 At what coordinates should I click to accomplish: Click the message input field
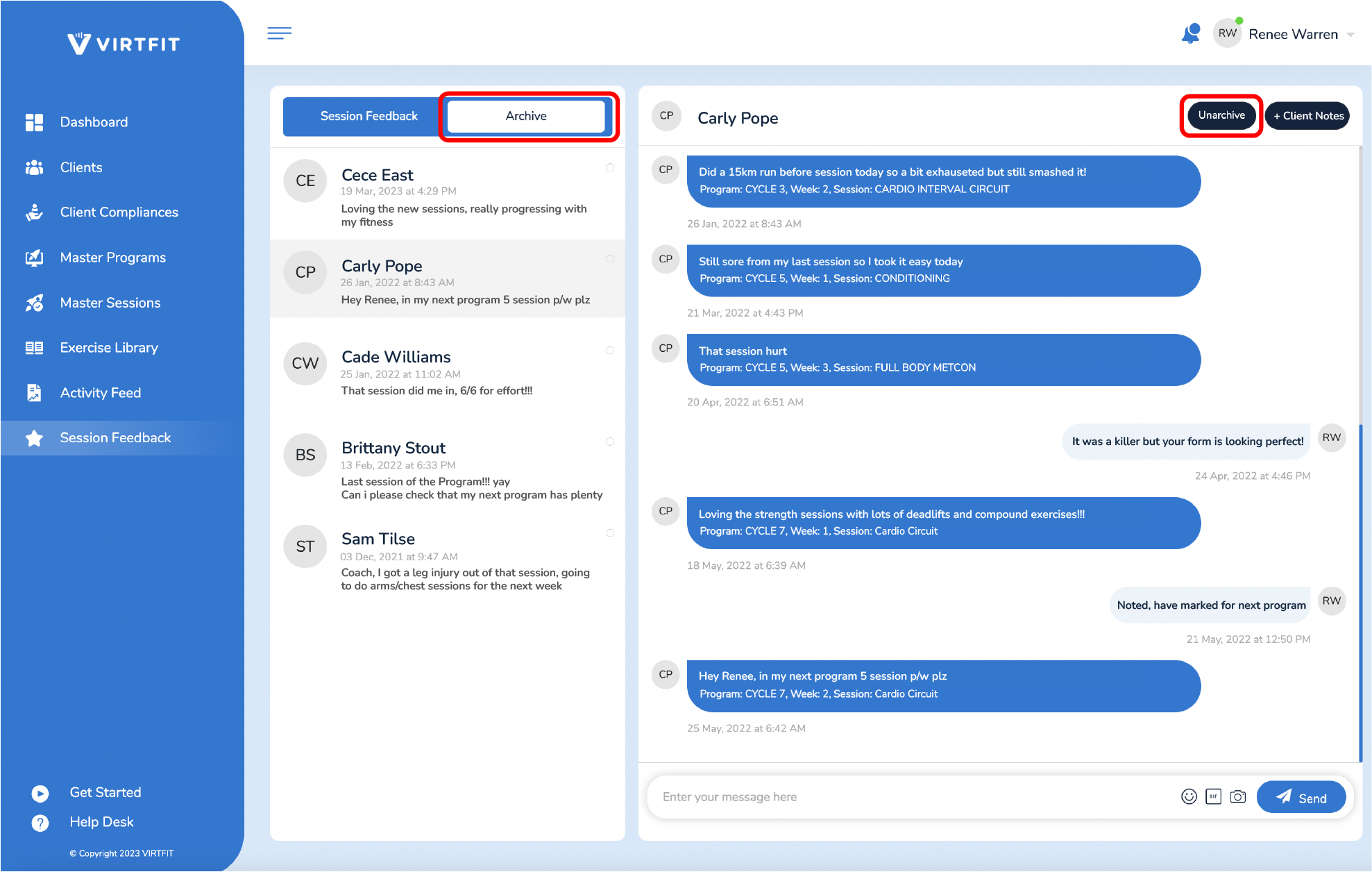click(913, 797)
